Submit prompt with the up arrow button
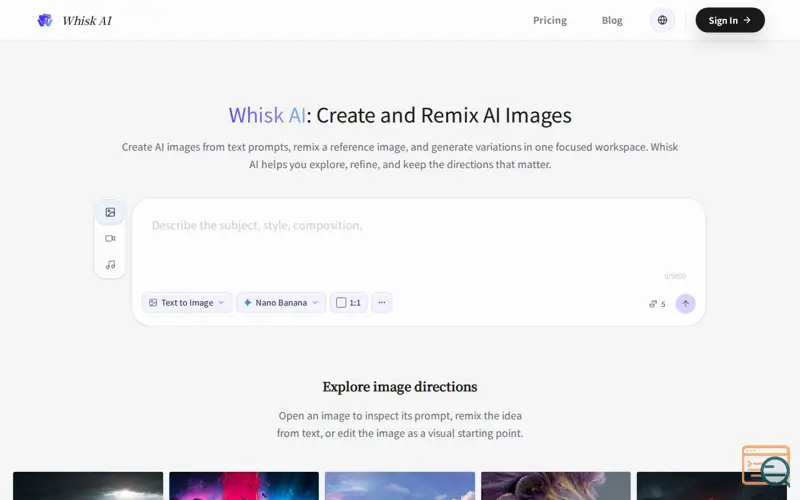 click(x=685, y=304)
